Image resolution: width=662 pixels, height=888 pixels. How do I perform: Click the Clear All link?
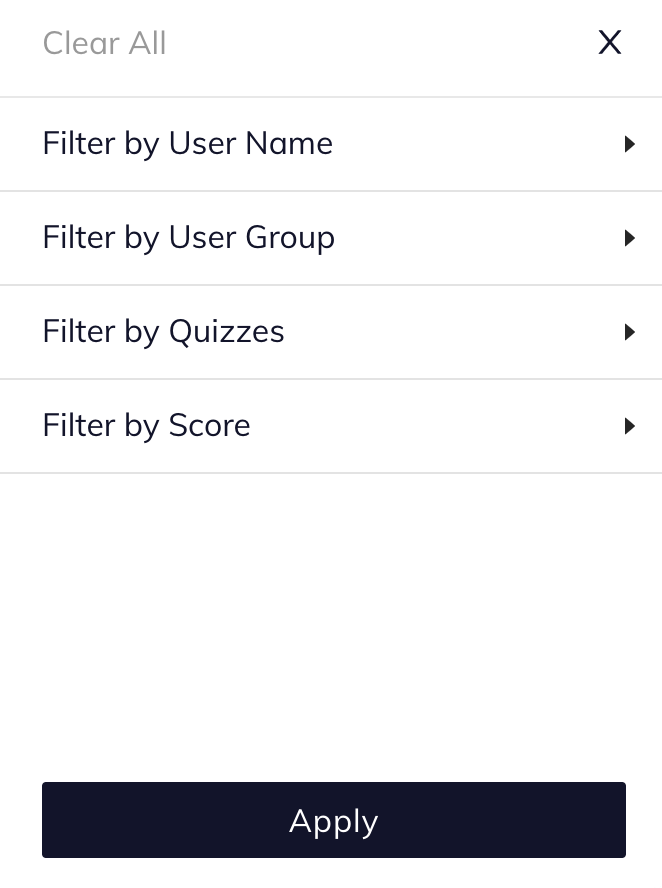click(x=104, y=43)
